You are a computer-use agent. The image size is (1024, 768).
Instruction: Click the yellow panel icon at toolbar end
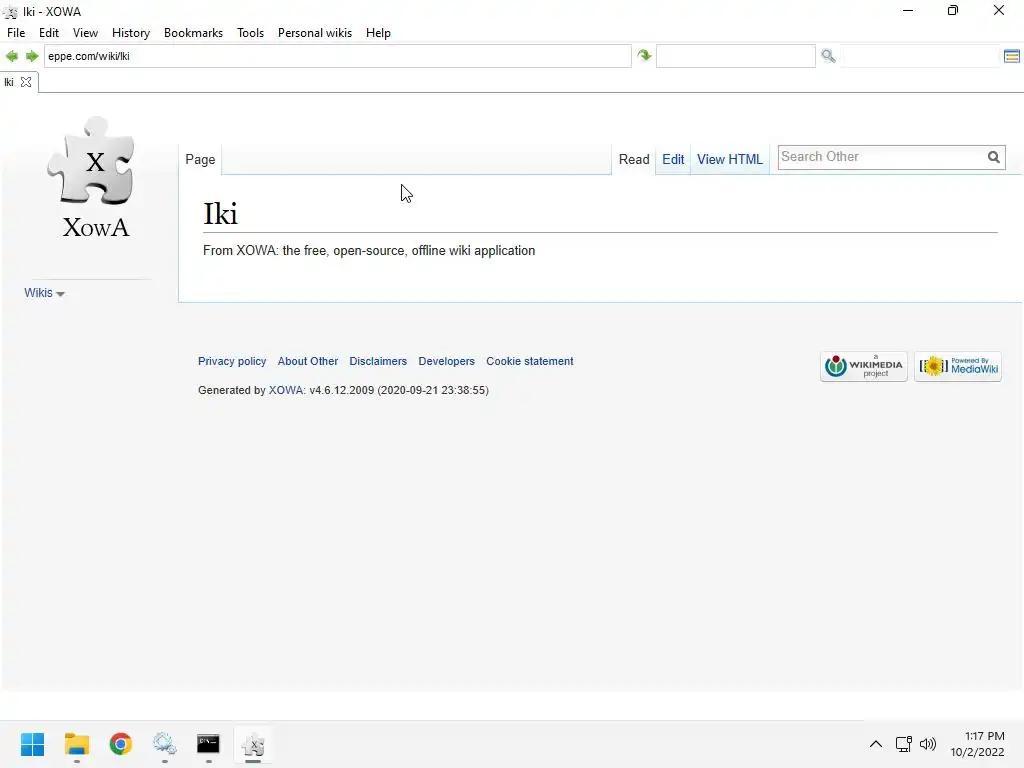pos(1012,56)
